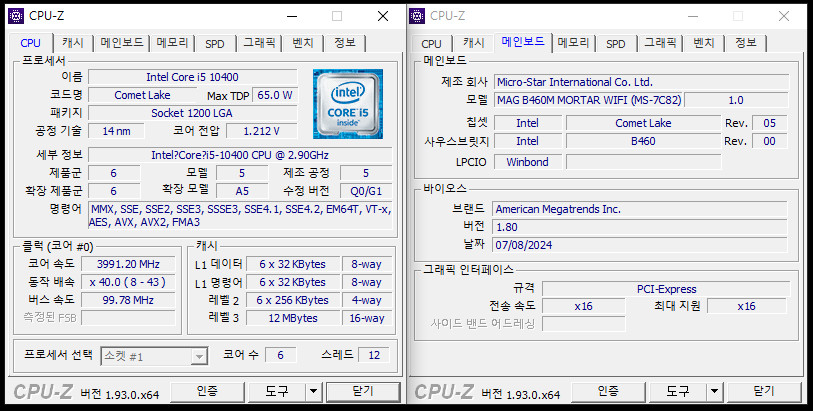Expand 도구 dropdown arrow in right window
813x411 pixels.
(x=714, y=391)
